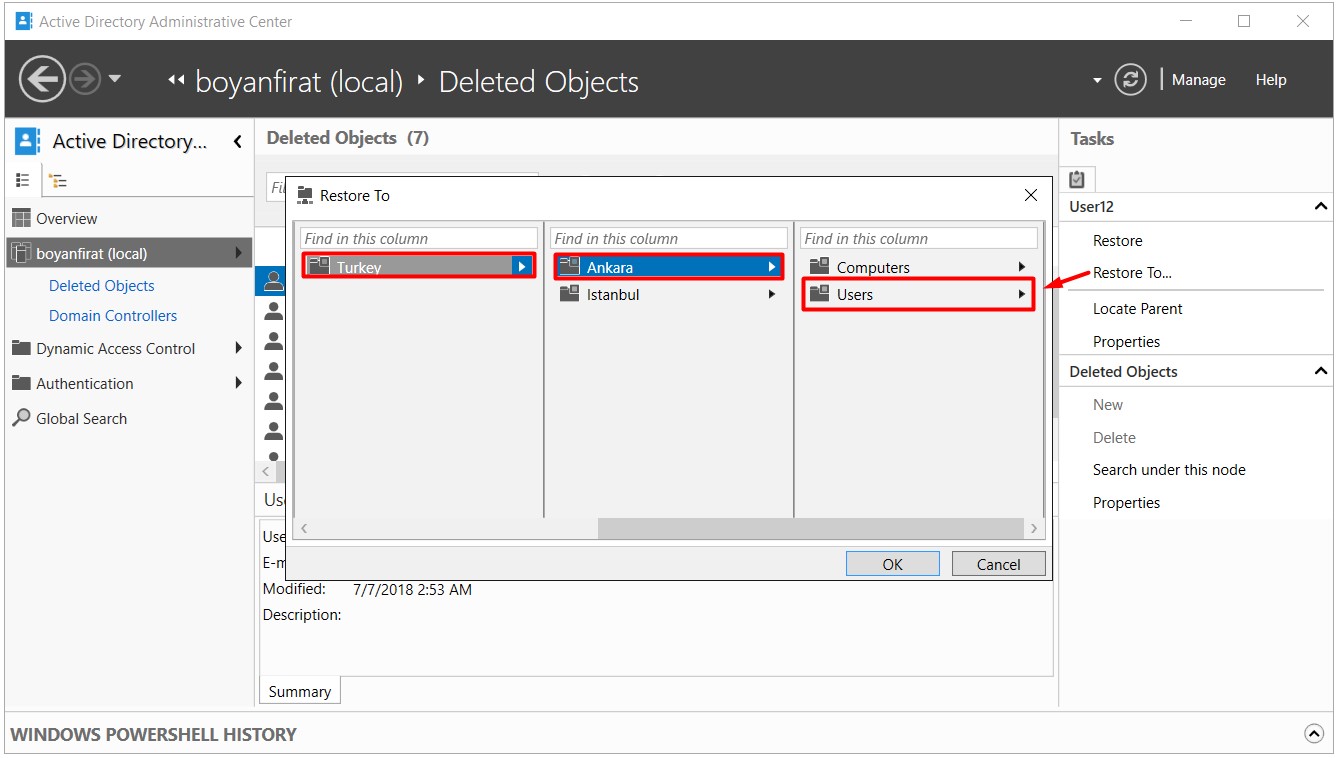Switch to list view icon in navigation
1336x758 pixels.
coord(23,180)
